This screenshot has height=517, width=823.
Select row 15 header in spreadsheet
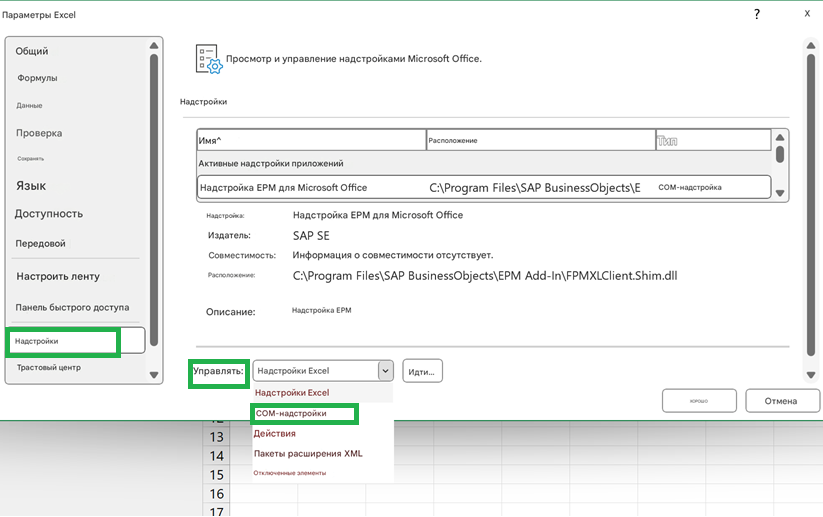216,474
